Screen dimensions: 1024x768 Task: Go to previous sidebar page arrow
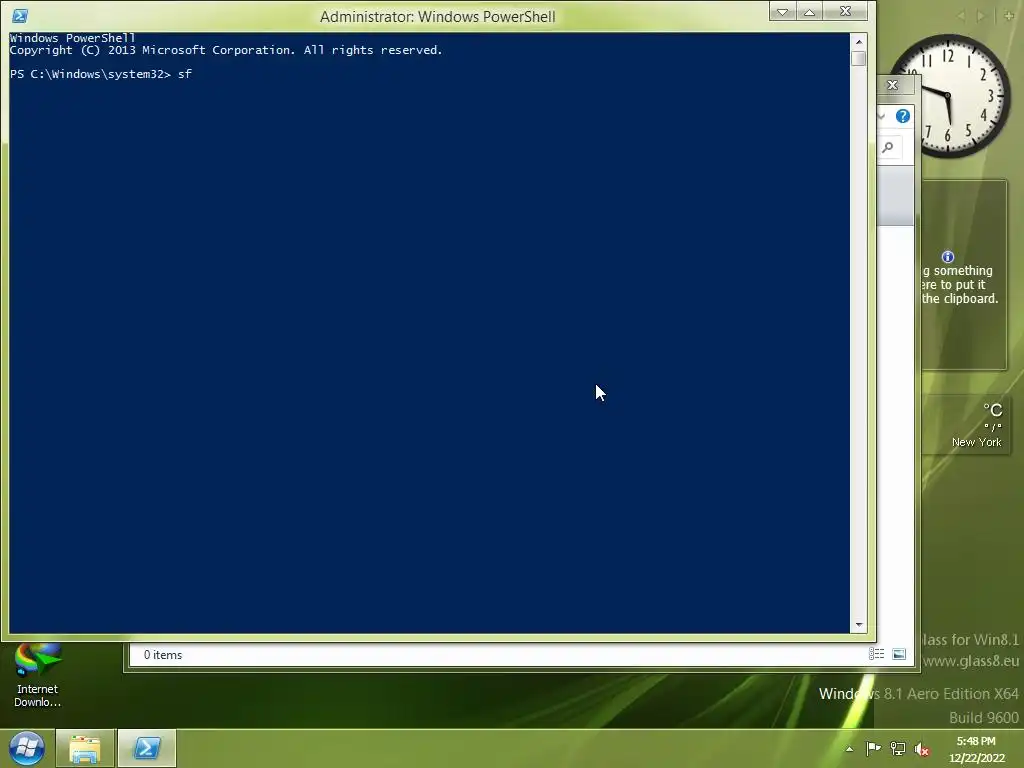(960, 16)
